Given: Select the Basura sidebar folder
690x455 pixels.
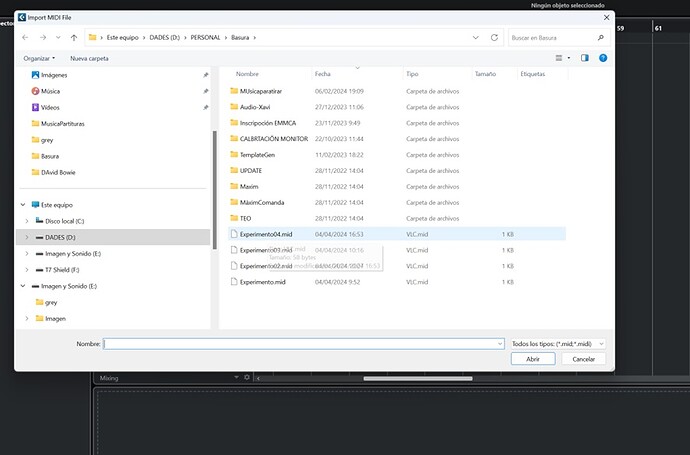Looking at the screenshot, I should tap(45, 156).
